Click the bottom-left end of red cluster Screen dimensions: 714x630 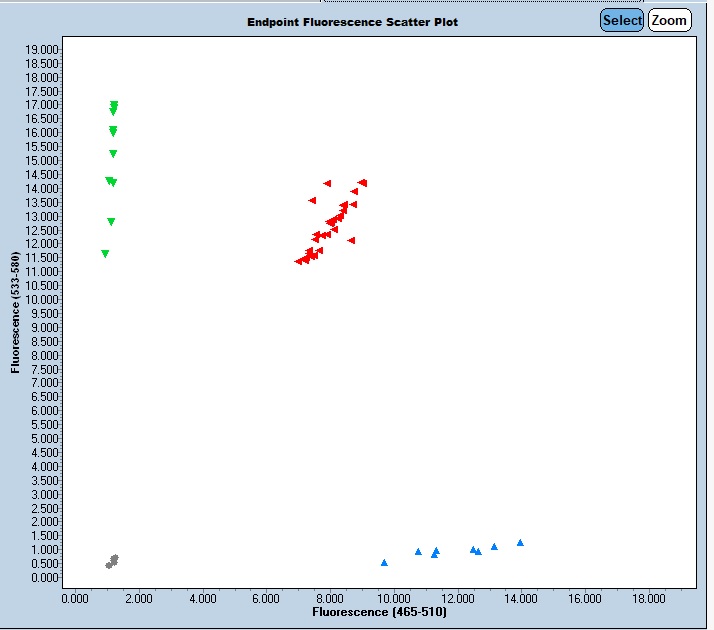pos(299,261)
